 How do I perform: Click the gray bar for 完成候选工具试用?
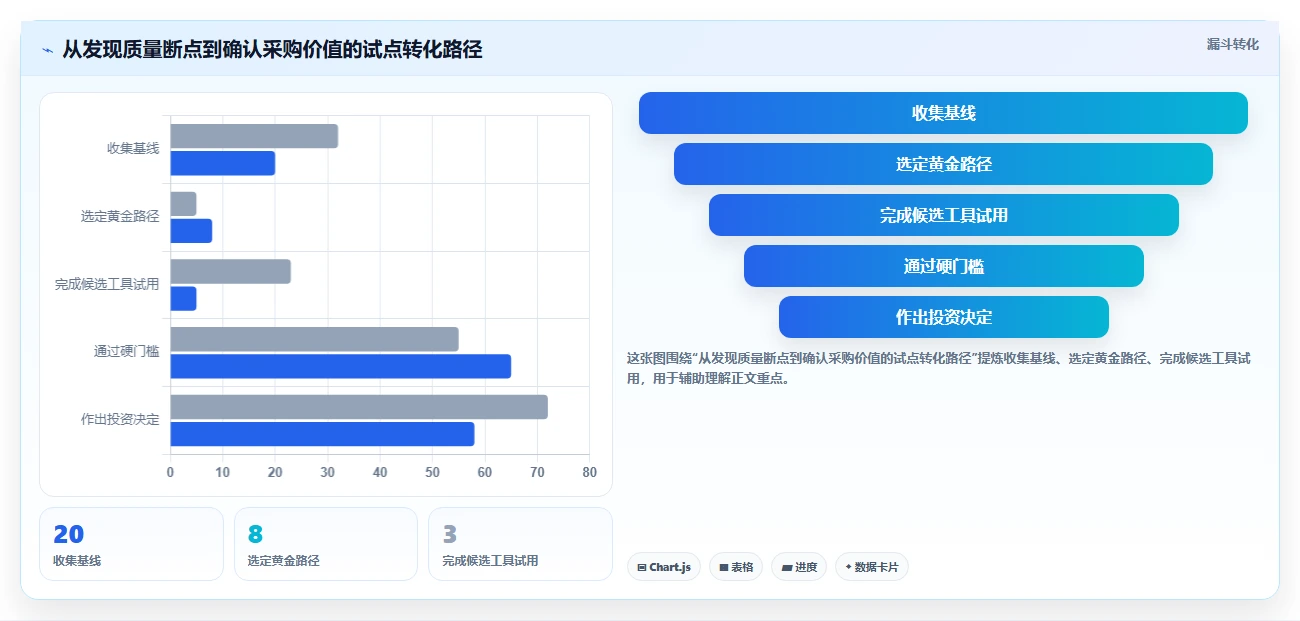[x=230, y=271]
